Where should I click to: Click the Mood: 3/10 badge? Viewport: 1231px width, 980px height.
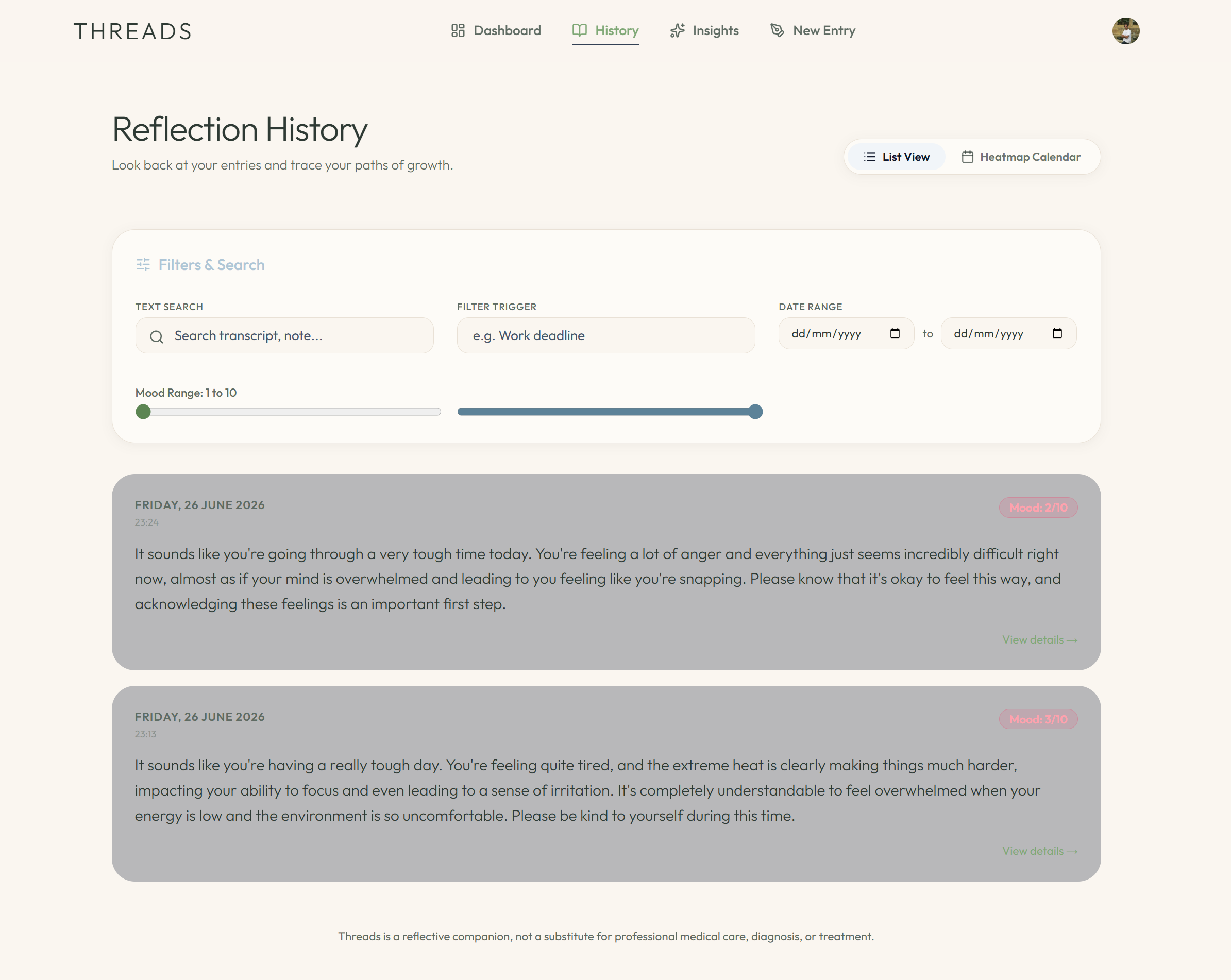pos(1038,719)
